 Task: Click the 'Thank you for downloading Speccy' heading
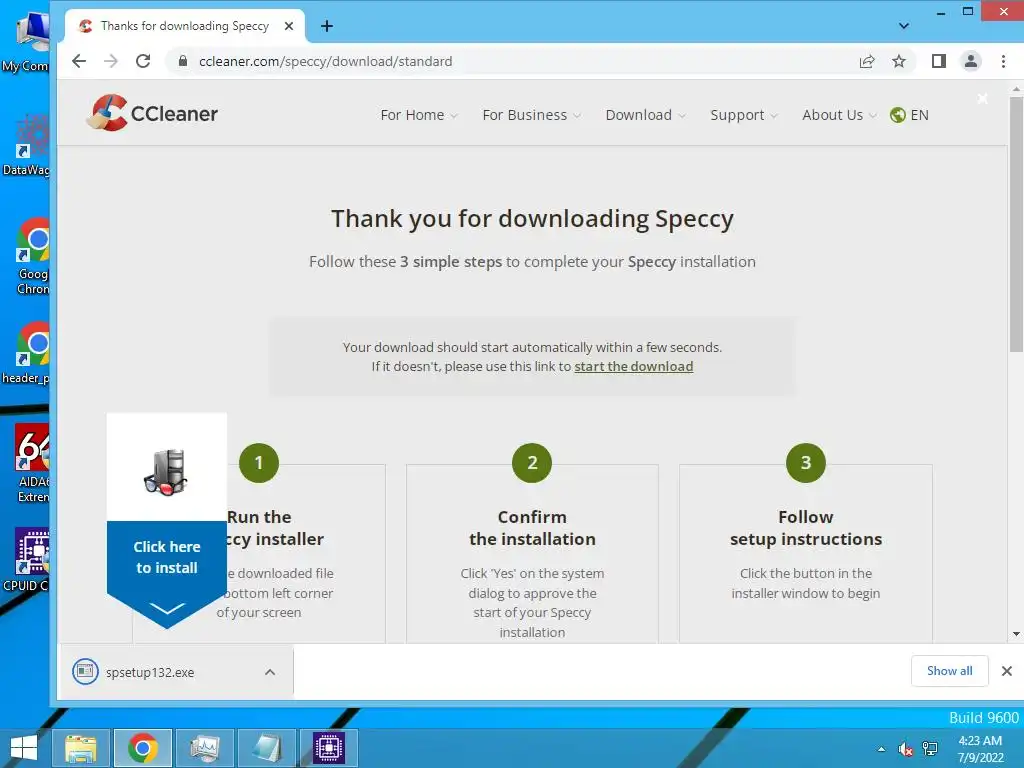pyautogui.click(x=532, y=218)
